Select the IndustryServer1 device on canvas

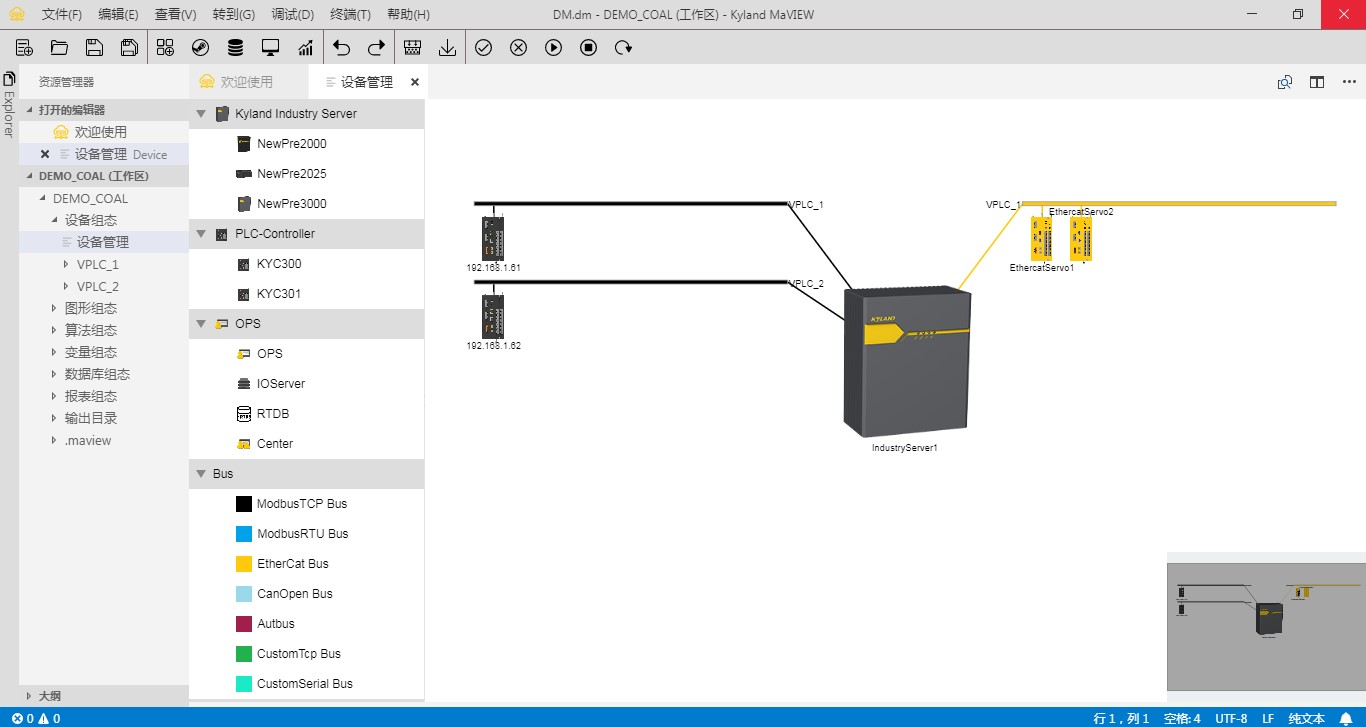pyautogui.click(x=905, y=361)
